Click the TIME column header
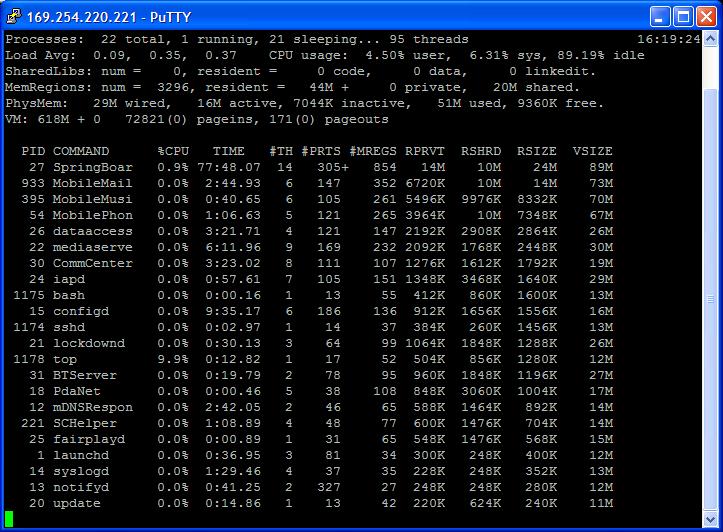723x532 pixels. click(x=229, y=151)
